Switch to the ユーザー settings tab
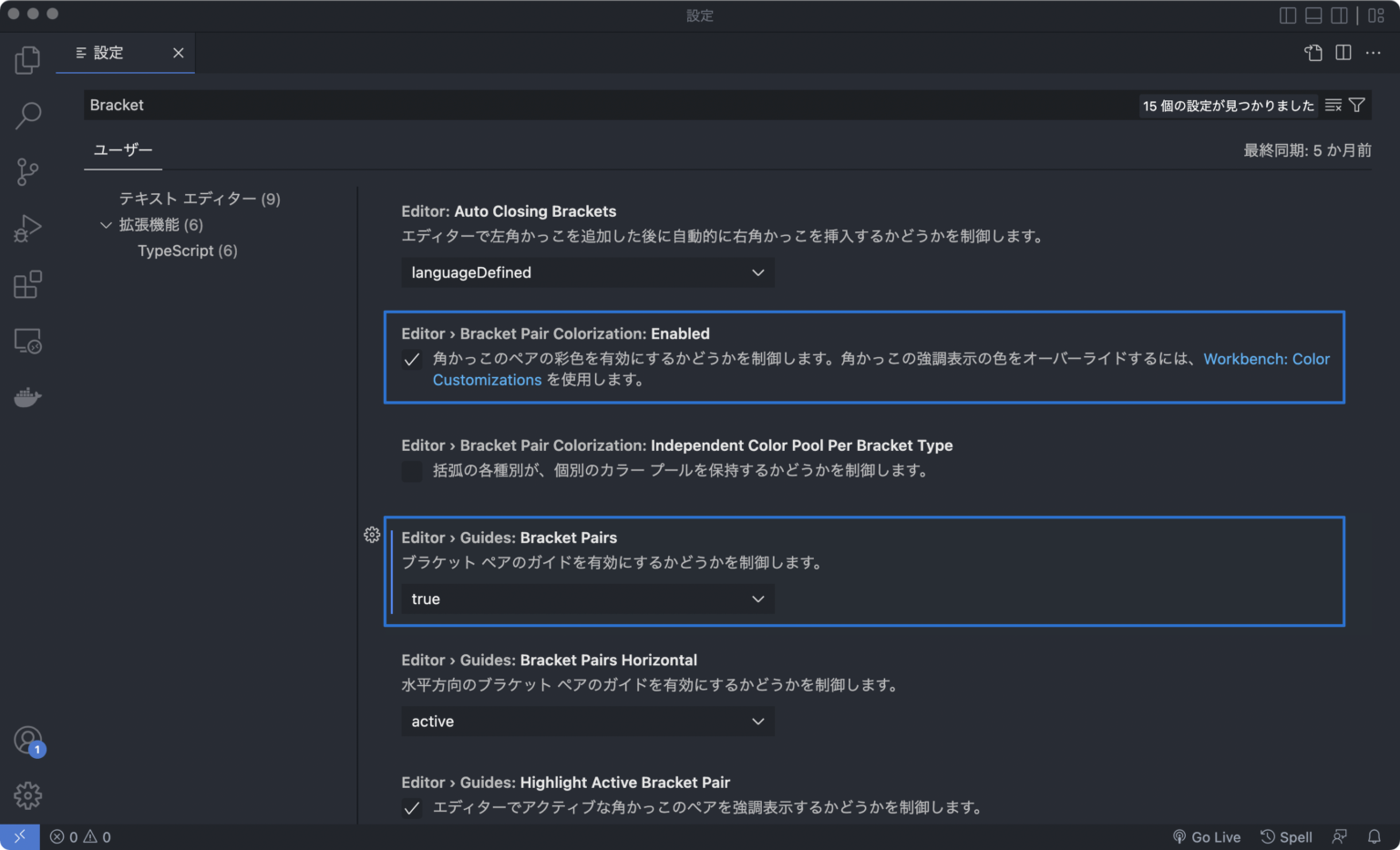1400x850 pixels. (x=122, y=149)
